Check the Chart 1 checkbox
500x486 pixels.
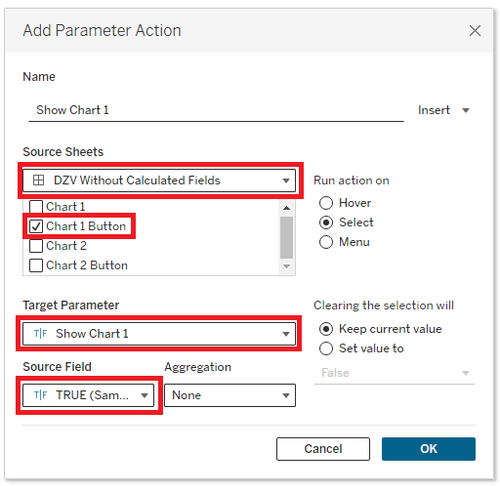point(36,207)
